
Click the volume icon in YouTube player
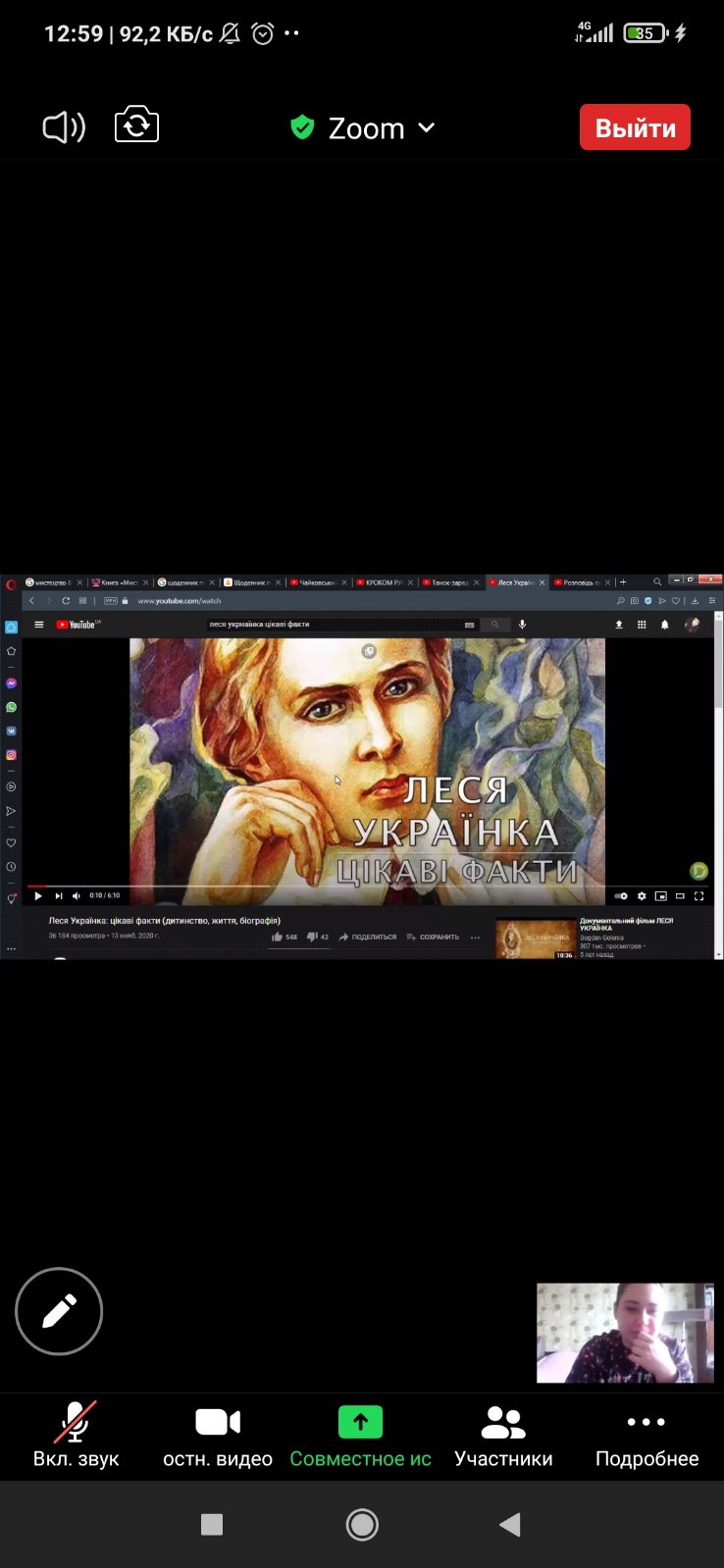pos(77,895)
